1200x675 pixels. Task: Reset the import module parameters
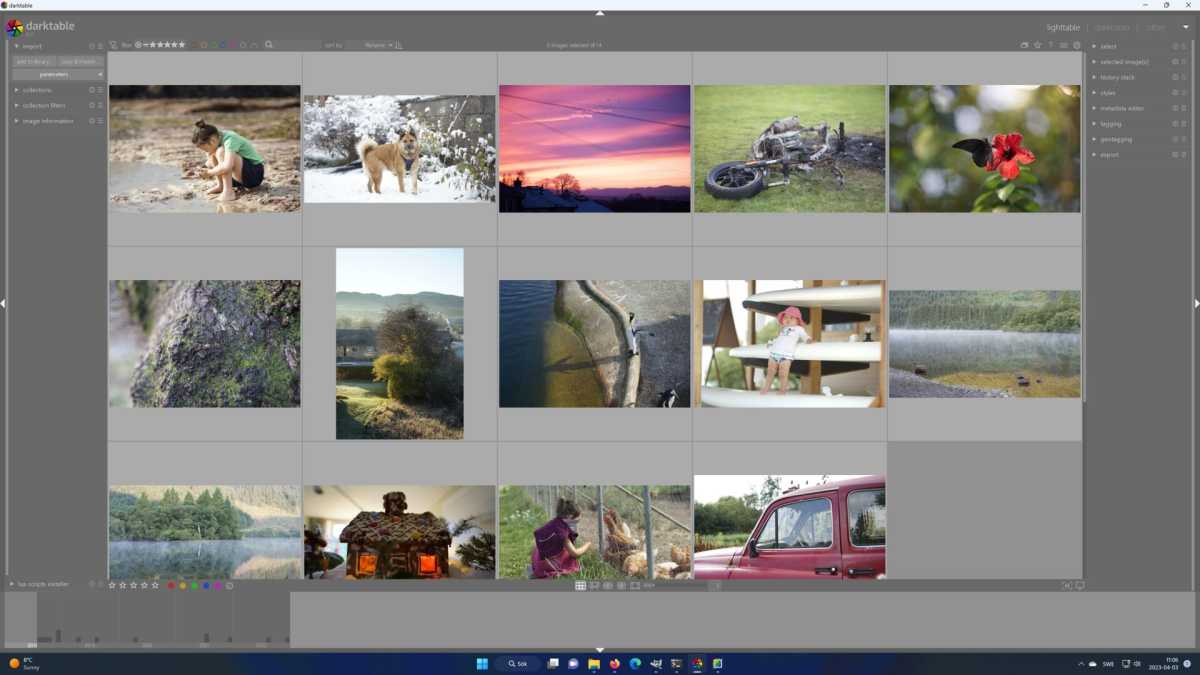pyautogui.click(x=92, y=46)
